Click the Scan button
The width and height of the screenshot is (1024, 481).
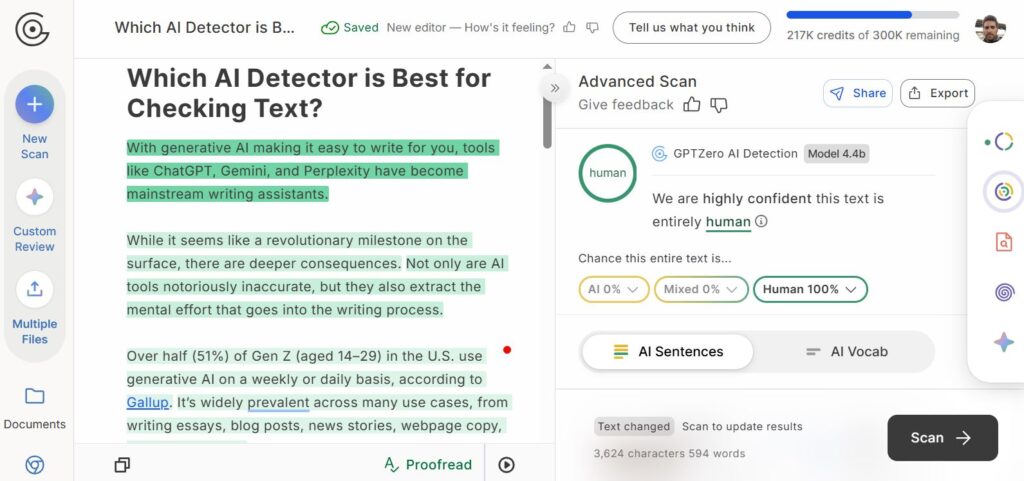coord(942,438)
